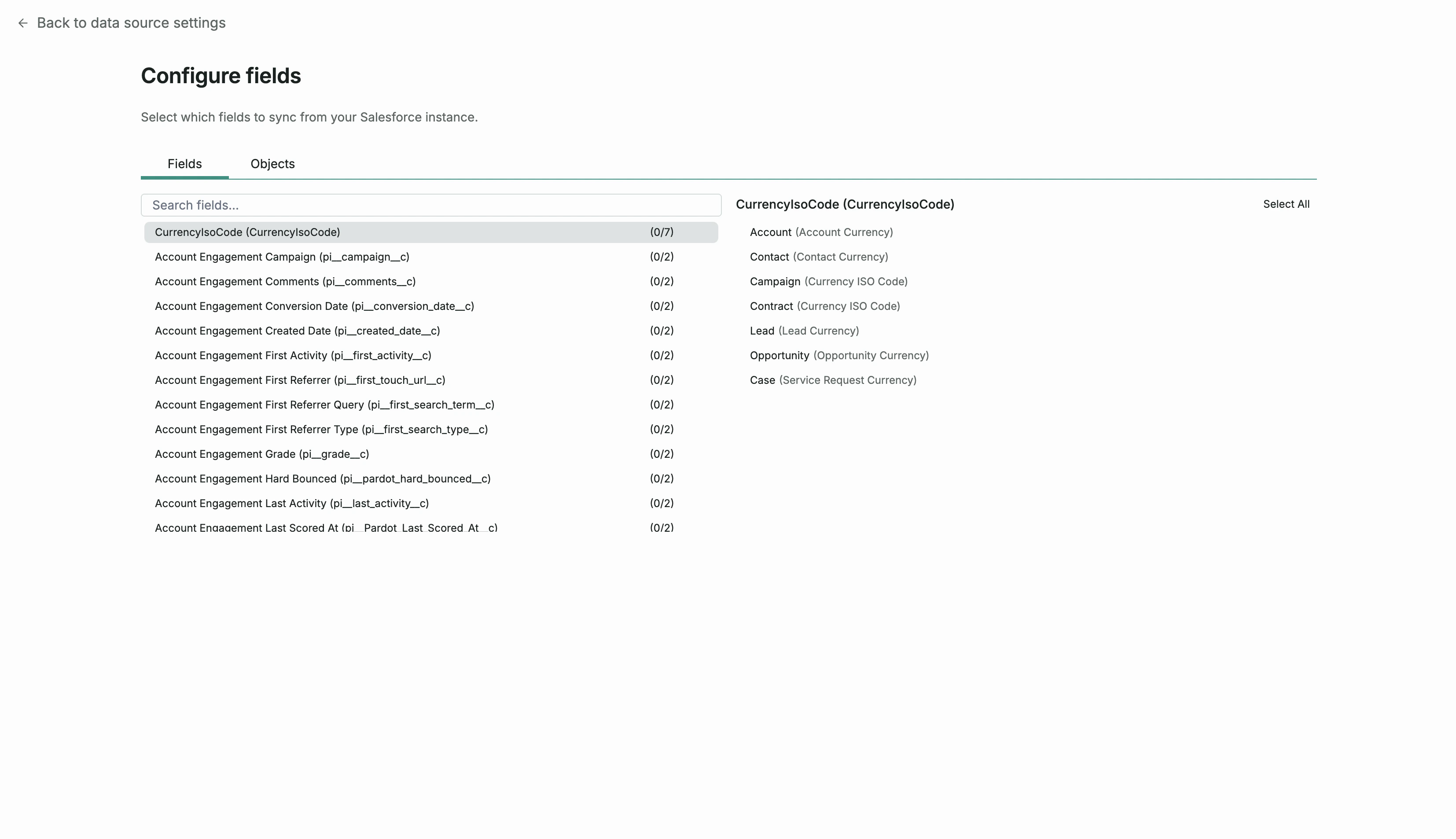Switch to the Fields tab
The image size is (1456, 839).
pyautogui.click(x=184, y=164)
